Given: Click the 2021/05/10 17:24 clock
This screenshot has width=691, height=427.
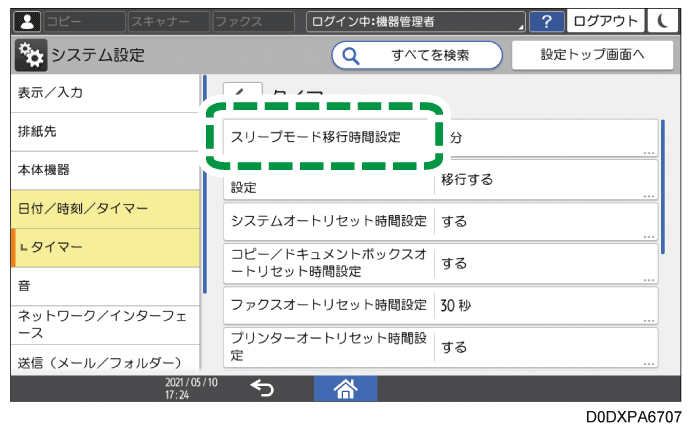Looking at the screenshot, I should pos(191,388).
